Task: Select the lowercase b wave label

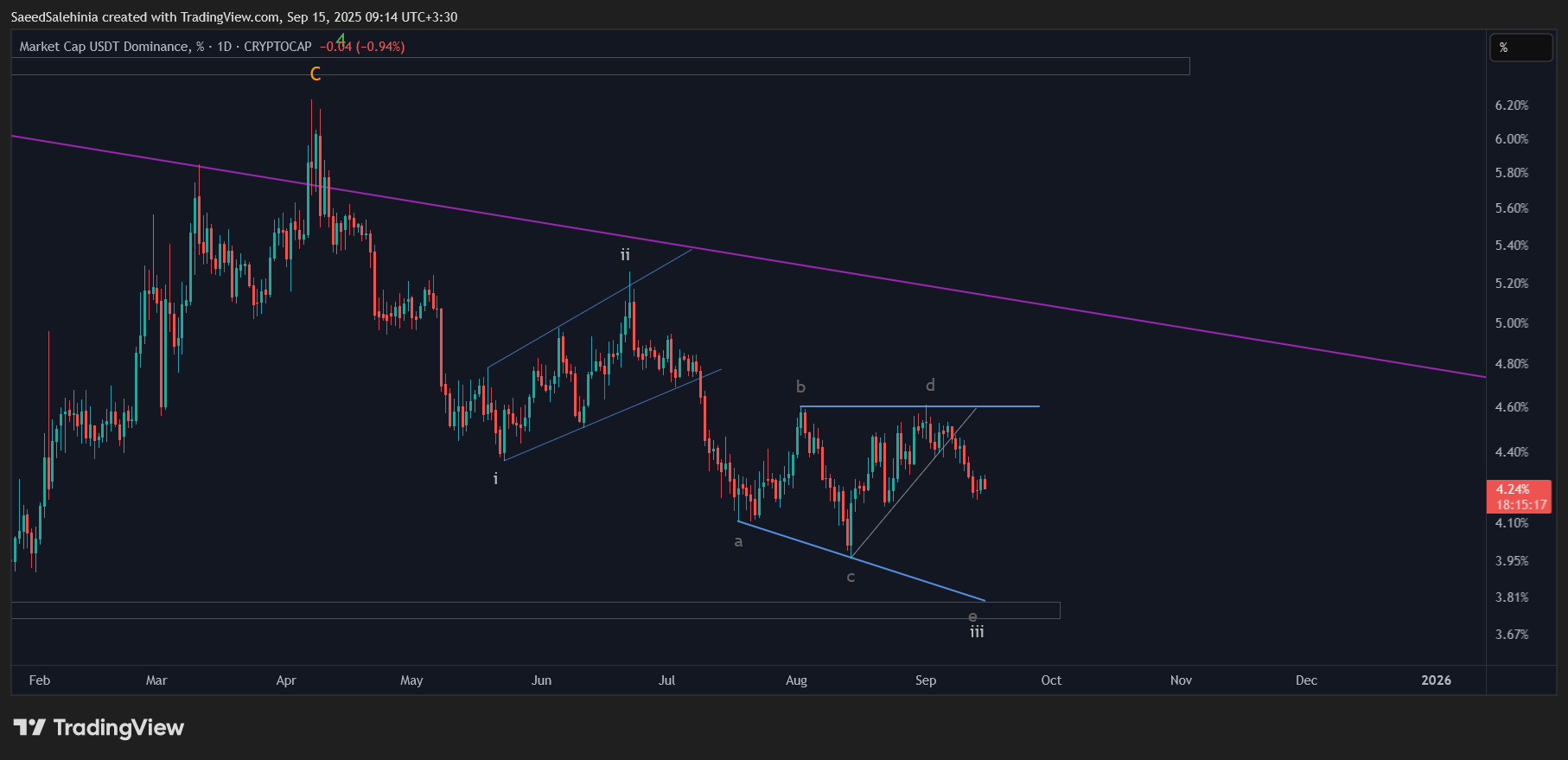Action: click(800, 386)
